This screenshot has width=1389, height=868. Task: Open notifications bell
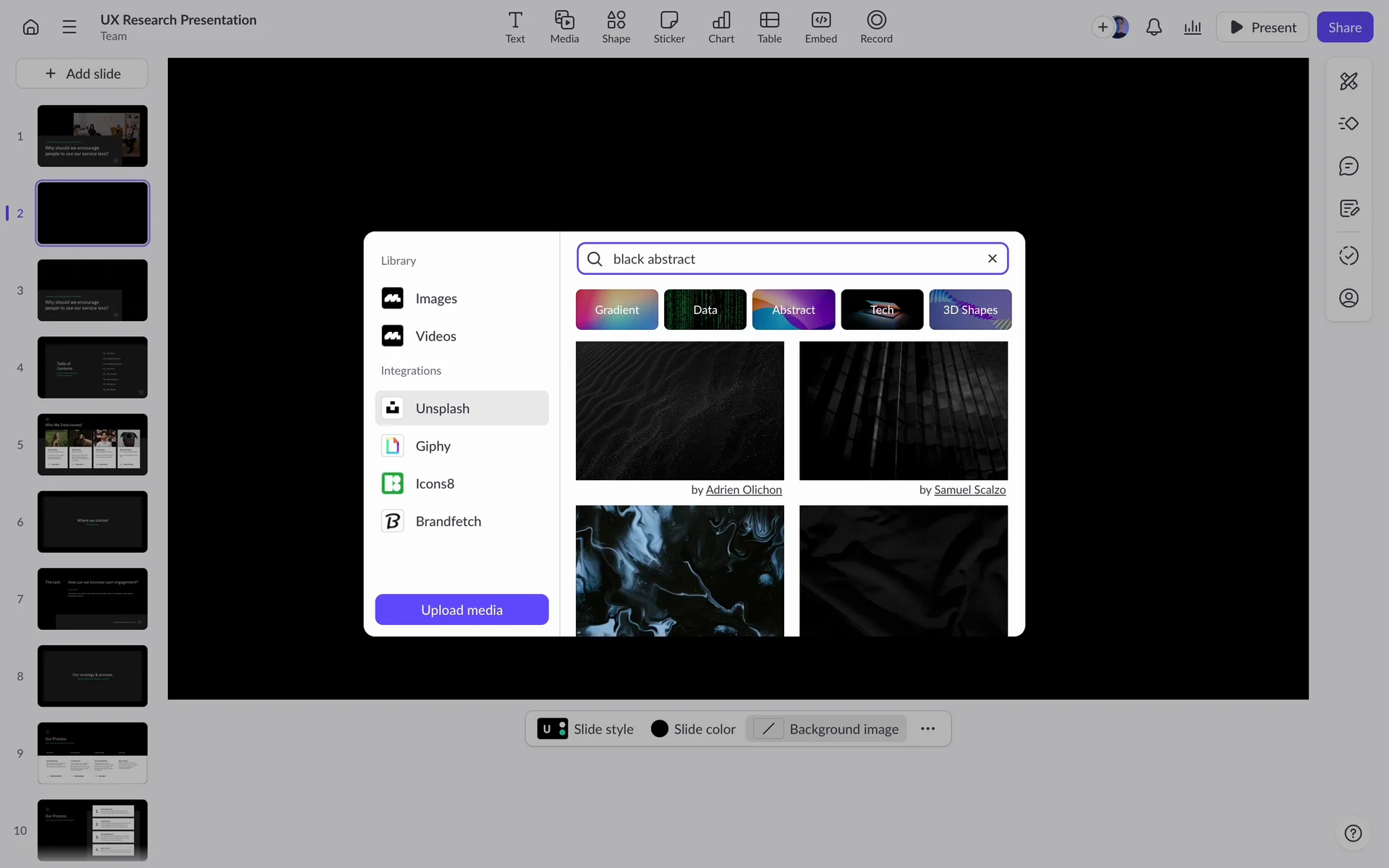point(1154,27)
